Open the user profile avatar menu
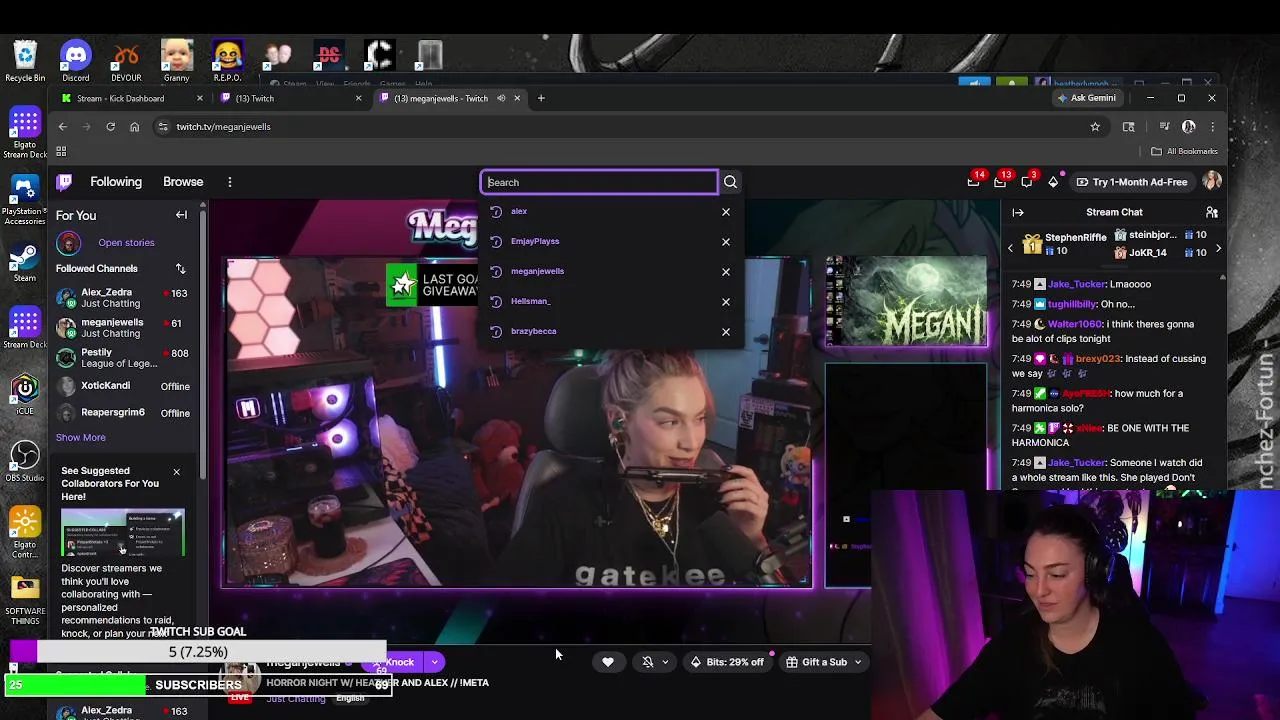Image resolution: width=1280 pixels, height=720 pixels. click(x=1212, y=182)
